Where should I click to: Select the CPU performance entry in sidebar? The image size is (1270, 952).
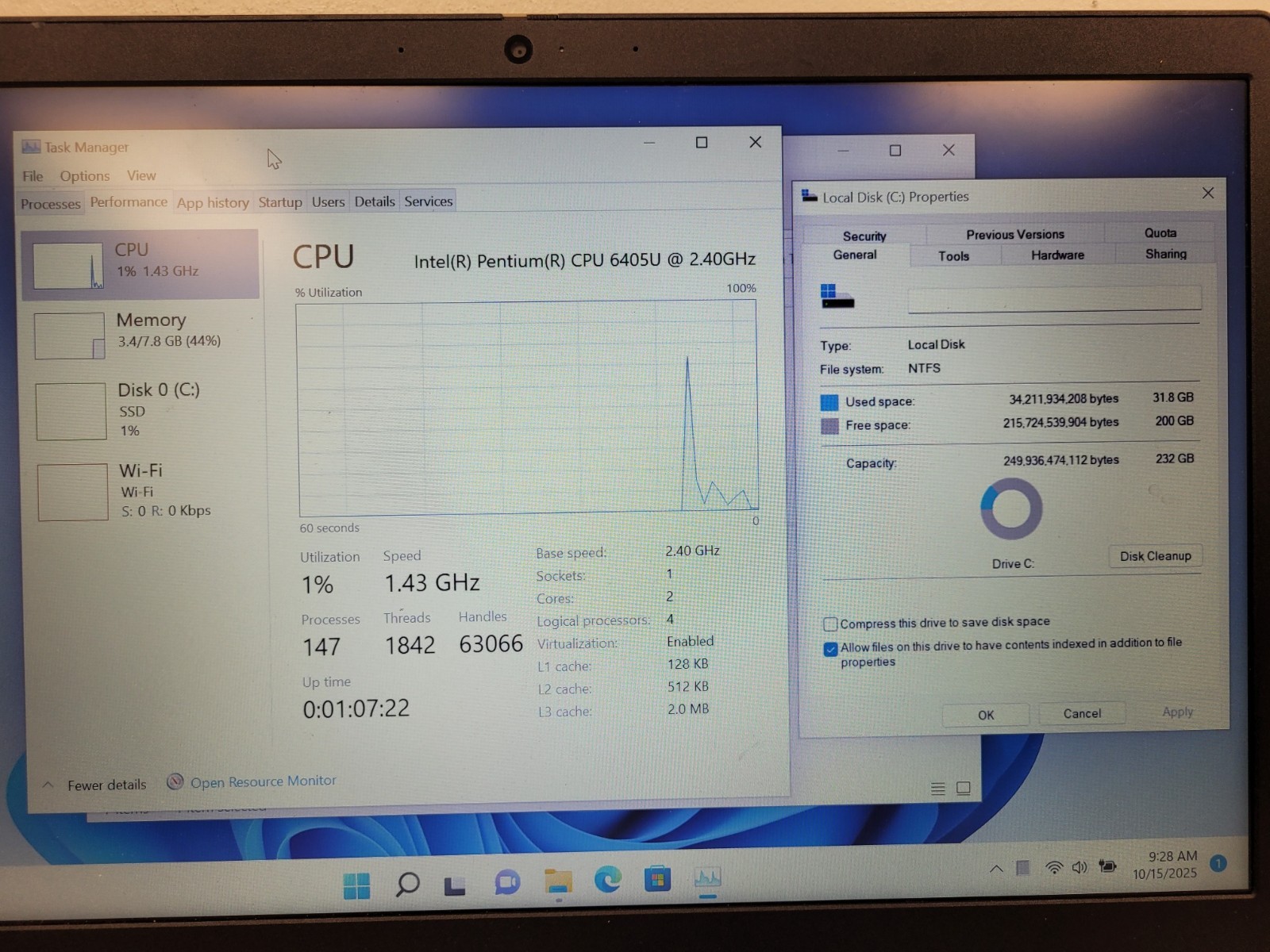tap(140, 265)
